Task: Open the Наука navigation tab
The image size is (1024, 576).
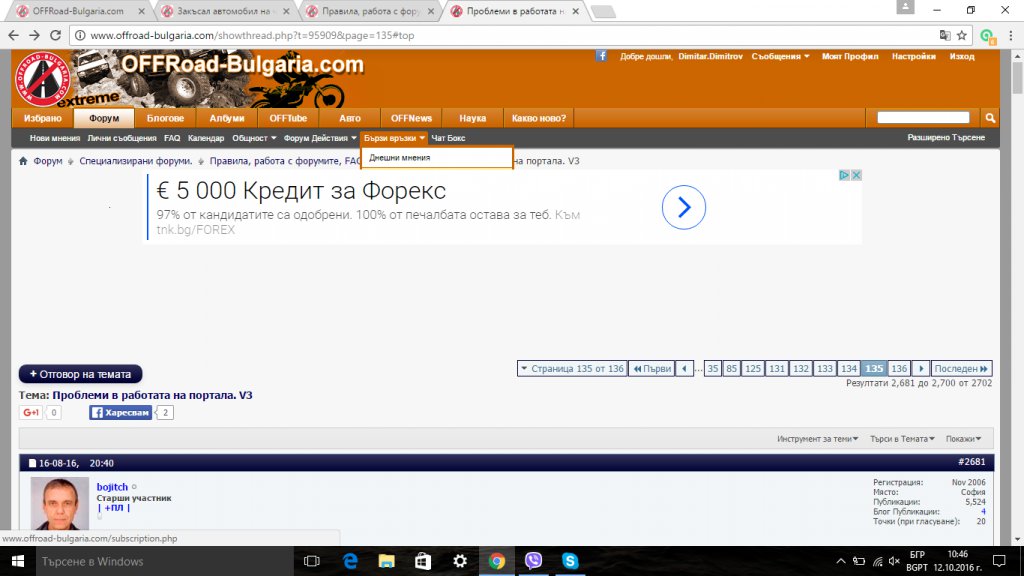Action: (472, 118)
